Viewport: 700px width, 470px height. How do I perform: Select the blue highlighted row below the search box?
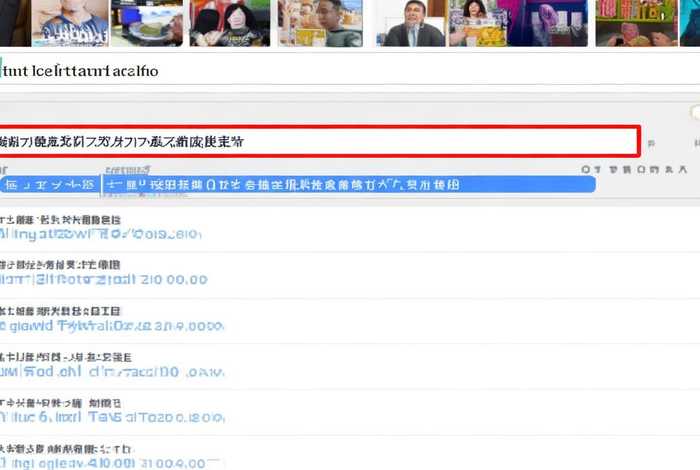(x=350, y=184)
